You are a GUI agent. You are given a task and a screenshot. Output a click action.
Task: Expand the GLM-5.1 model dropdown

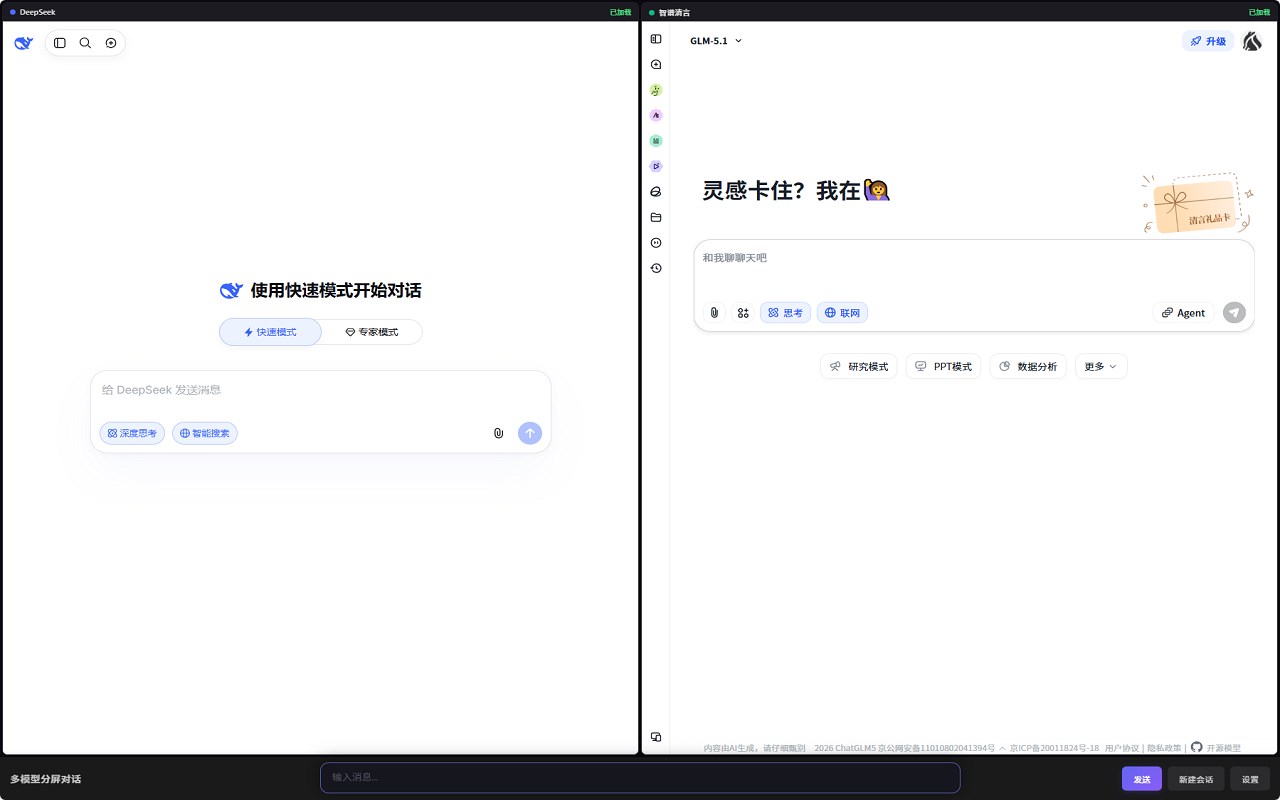point(716,41)
